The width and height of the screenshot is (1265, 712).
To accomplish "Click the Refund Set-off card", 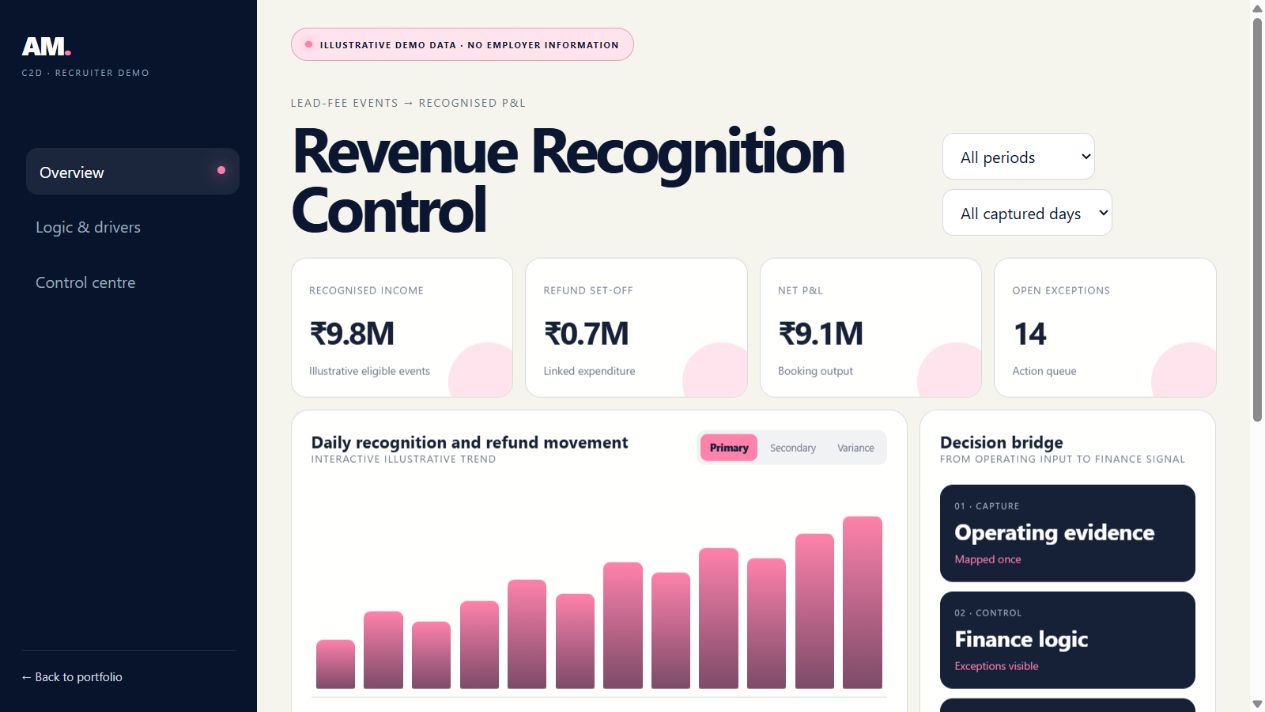I will (x=636, y=328).
